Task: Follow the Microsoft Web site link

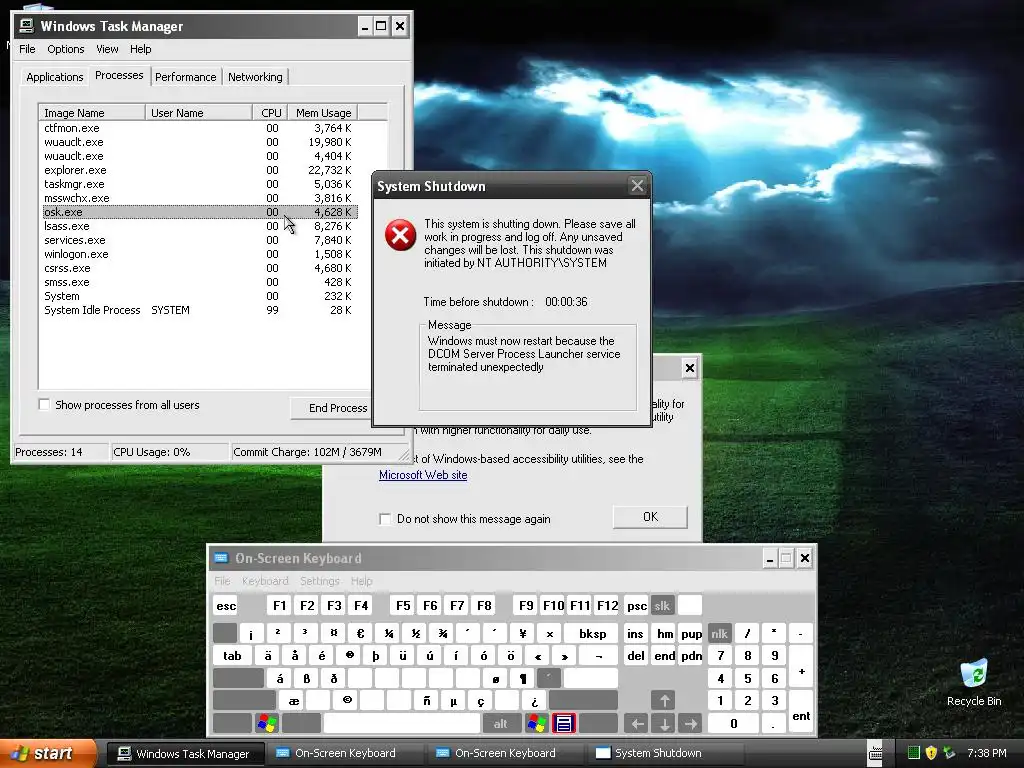Action: tap(423, 475)
